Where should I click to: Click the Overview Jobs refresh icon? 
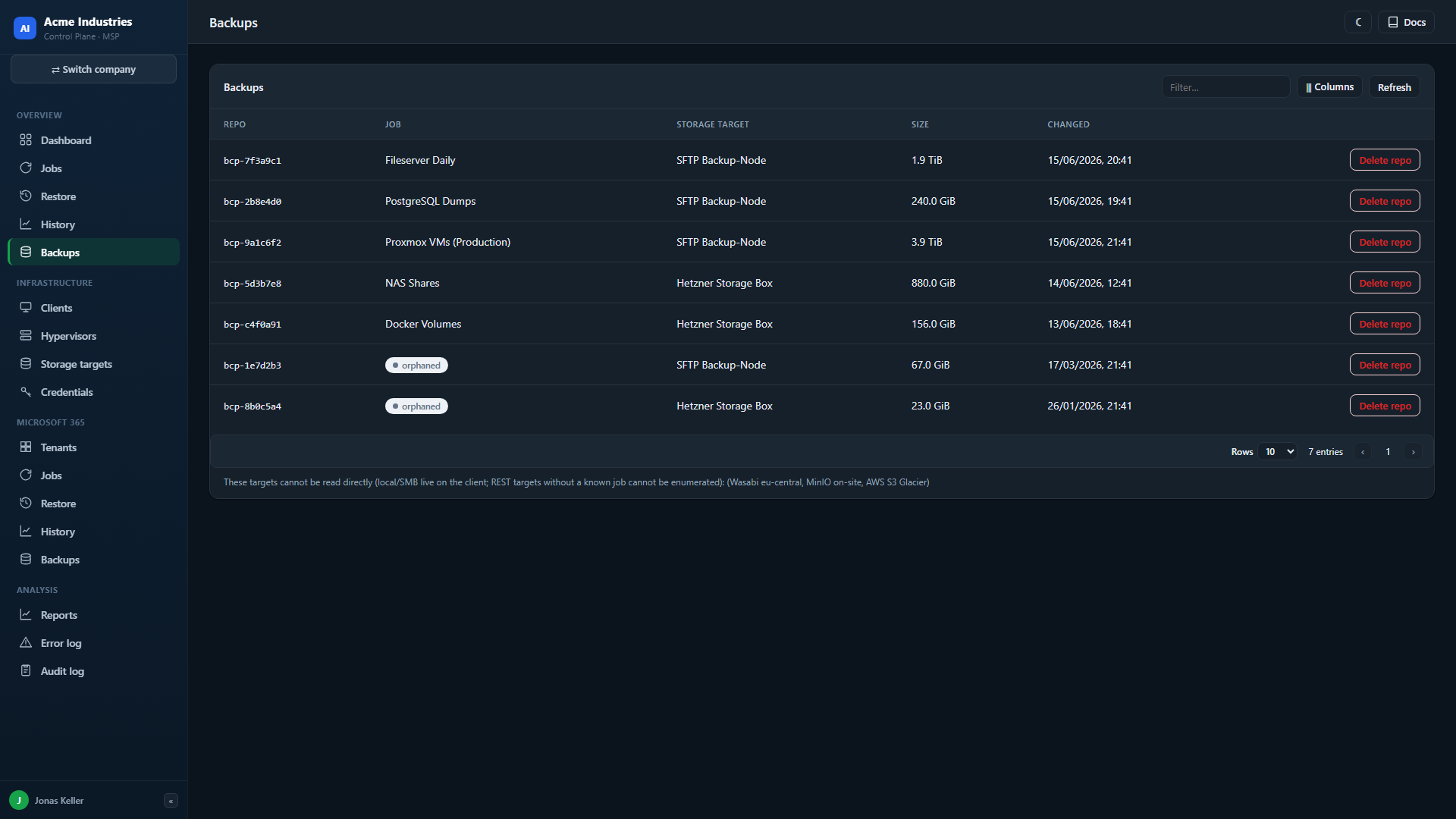click(26, 168)
